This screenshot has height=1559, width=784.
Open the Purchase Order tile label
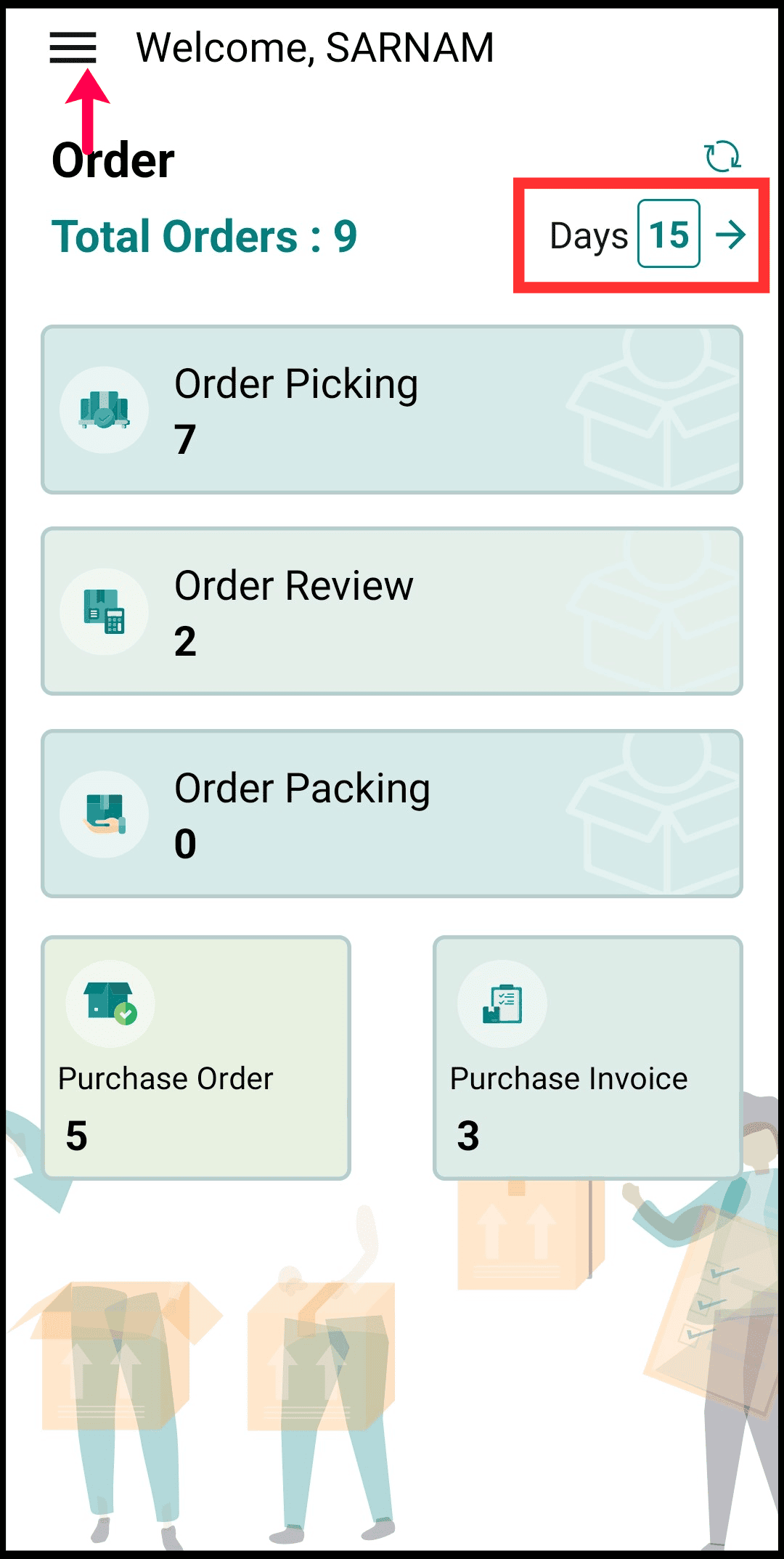pos(166,1079)
